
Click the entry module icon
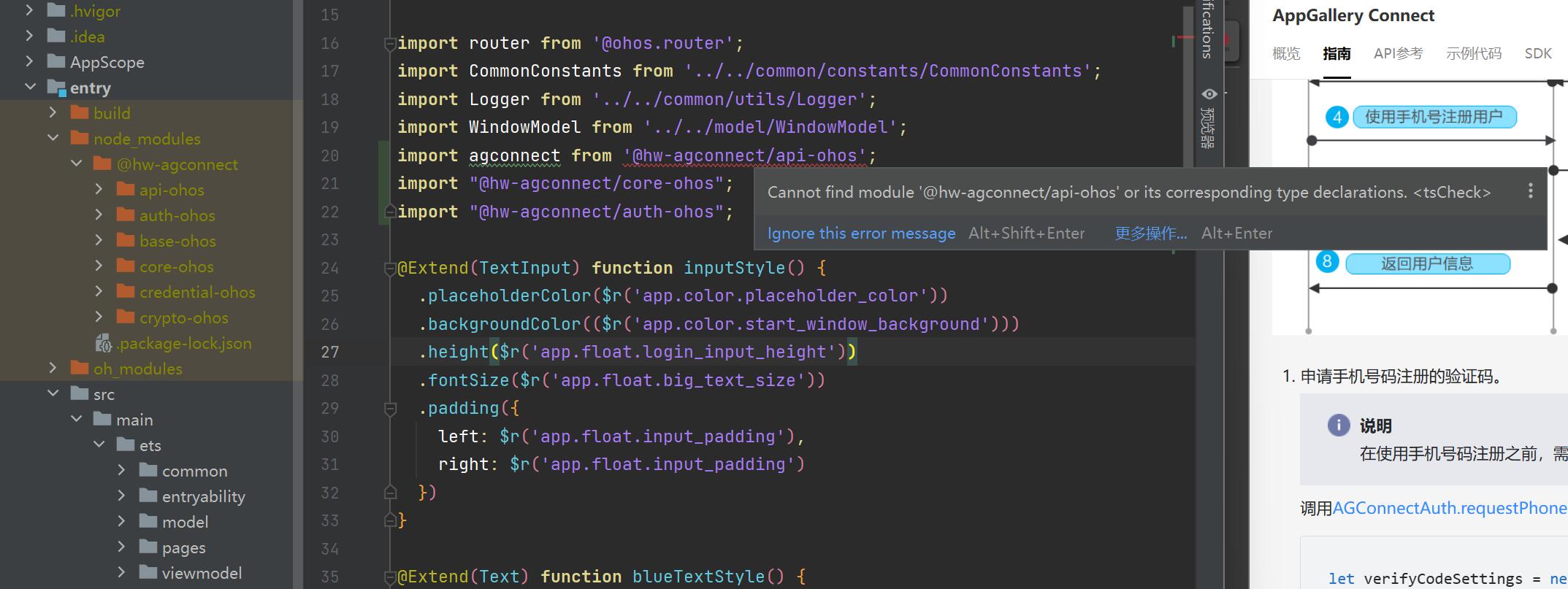pyautogui.click(x=56, y=88)
